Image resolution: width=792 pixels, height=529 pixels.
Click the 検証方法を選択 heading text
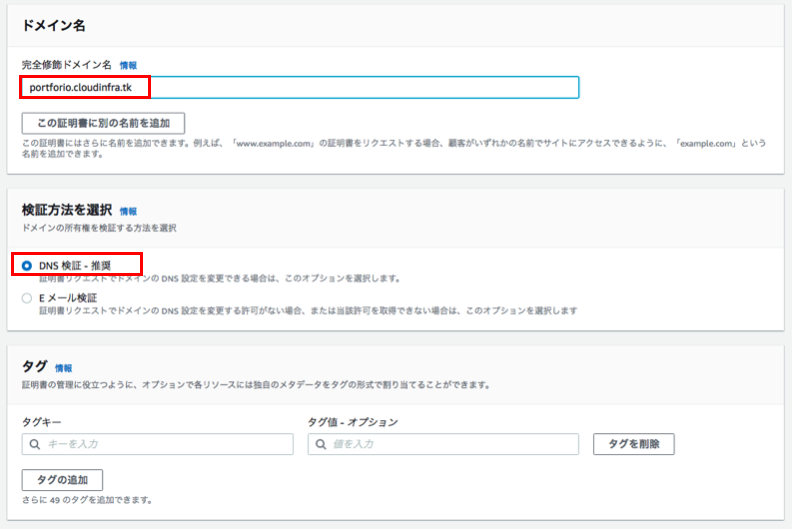67,210
